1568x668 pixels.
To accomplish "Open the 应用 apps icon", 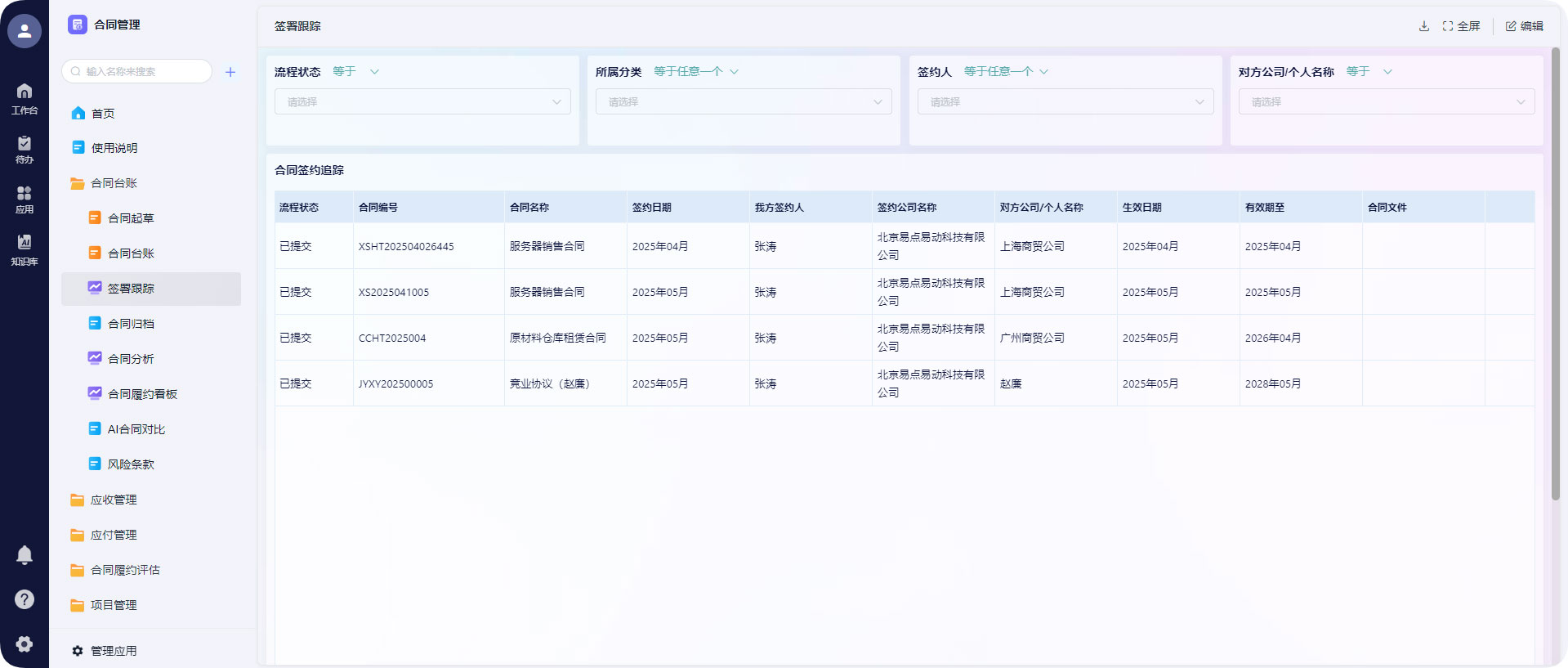I will 25,199.
